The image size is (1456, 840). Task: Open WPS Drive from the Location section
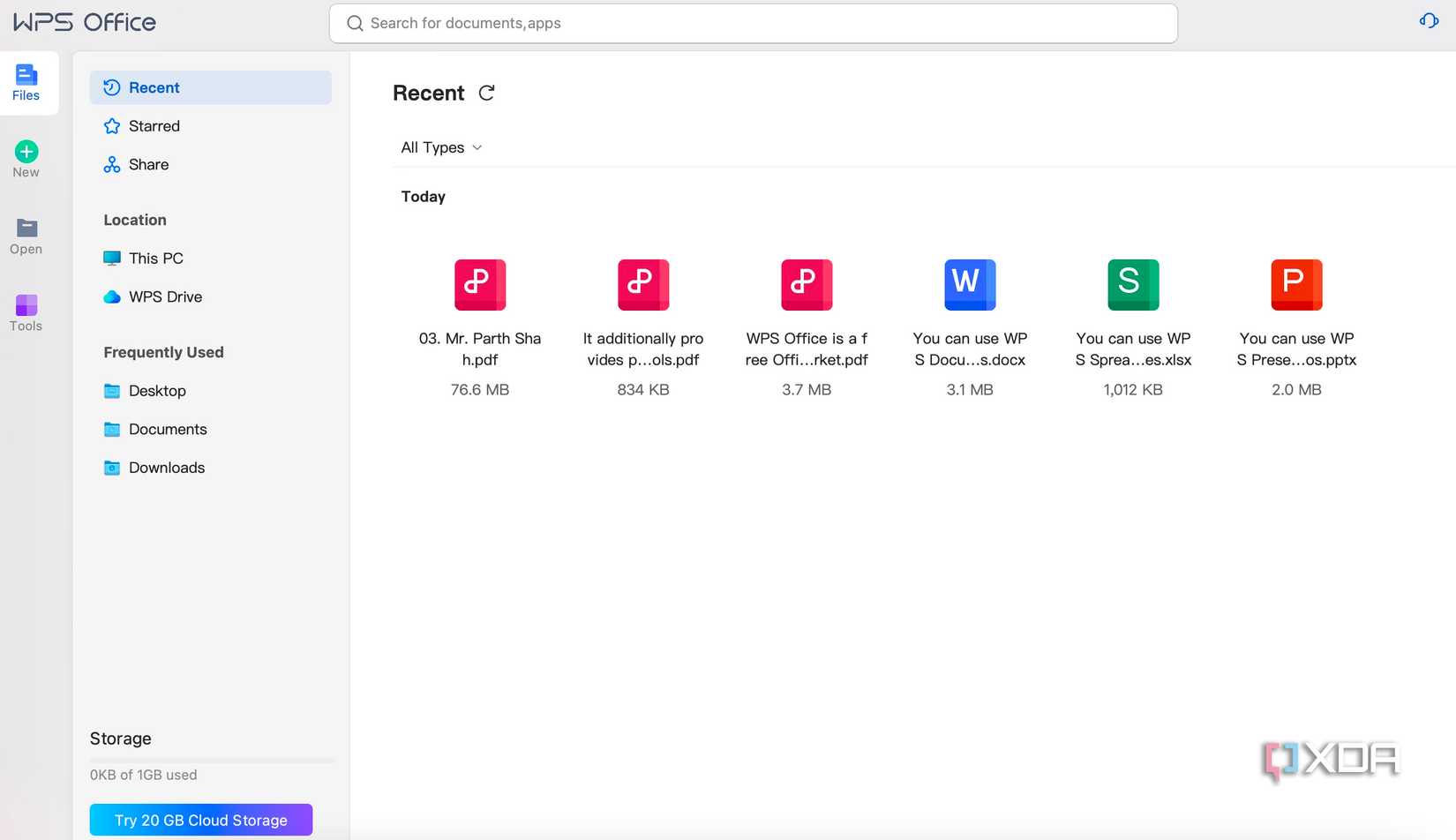[x=166, y=296]
